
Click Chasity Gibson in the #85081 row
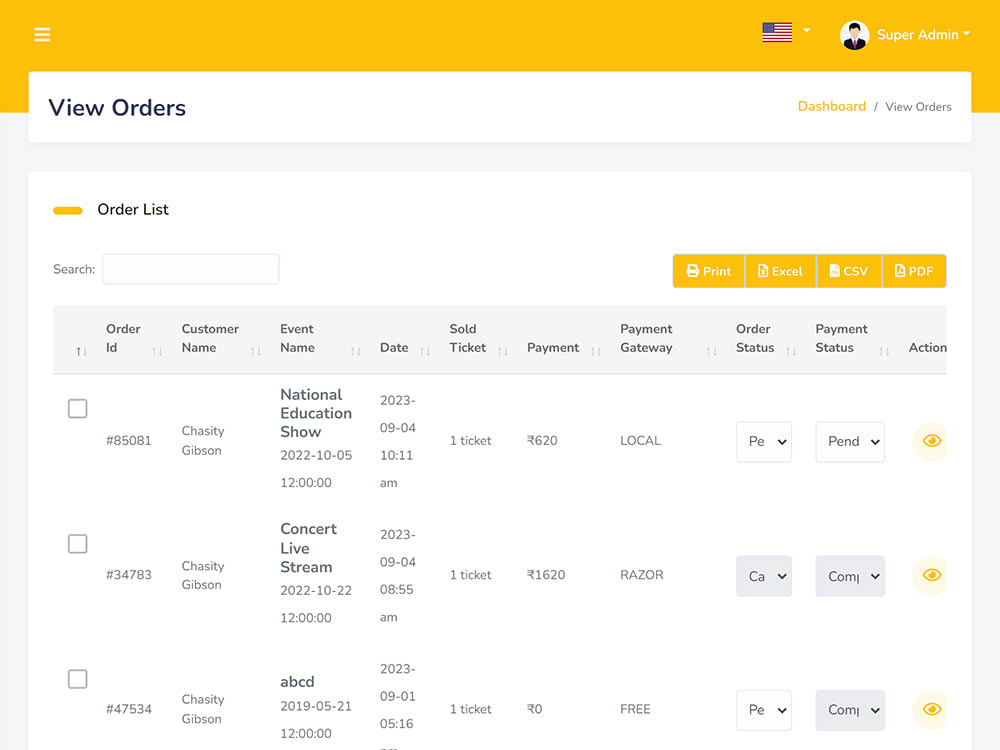tap(203, 441)
